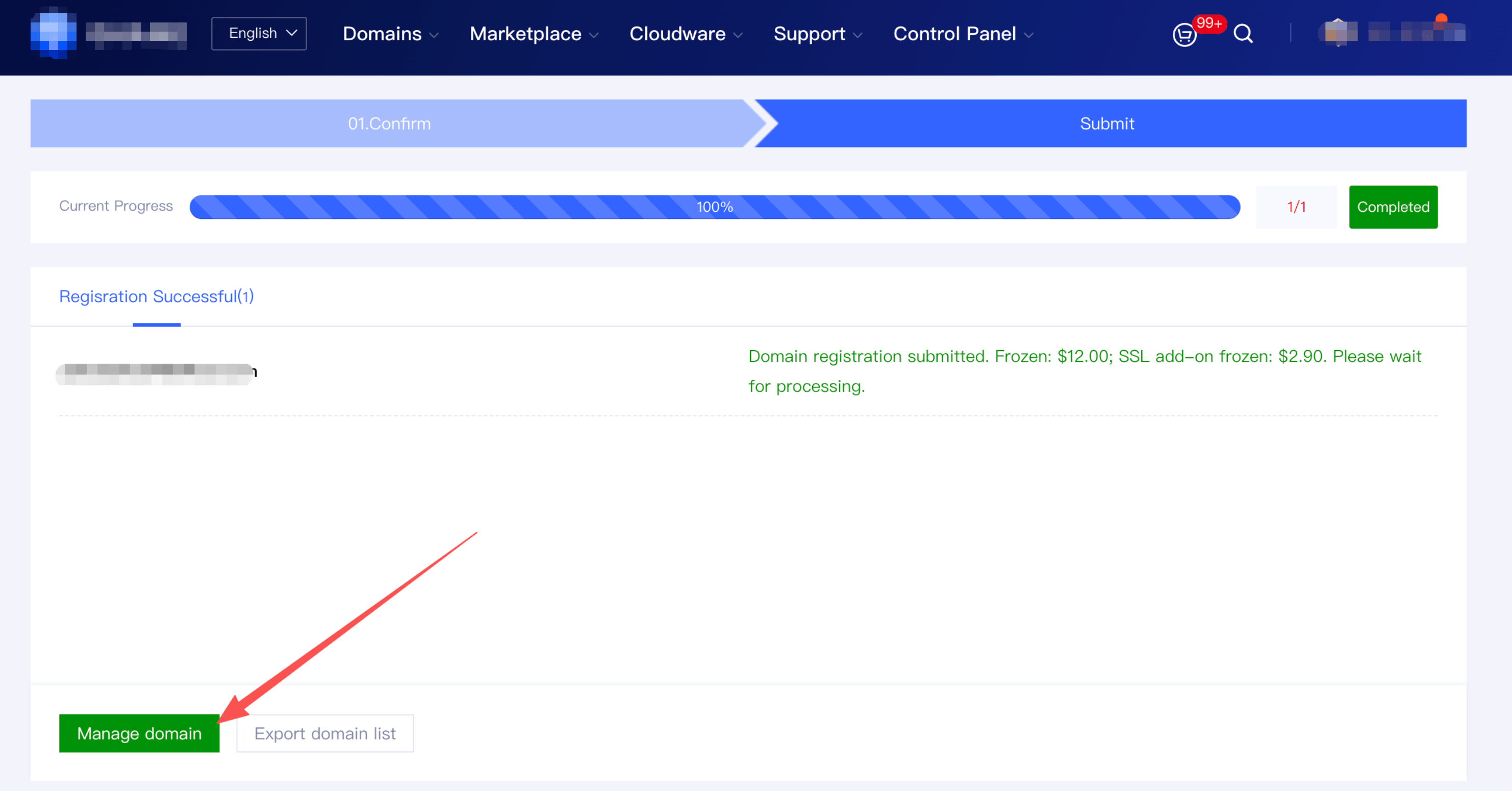1512x791 pixels.
Task: Open the English language dropdown
Action: (x=259, y=34)
